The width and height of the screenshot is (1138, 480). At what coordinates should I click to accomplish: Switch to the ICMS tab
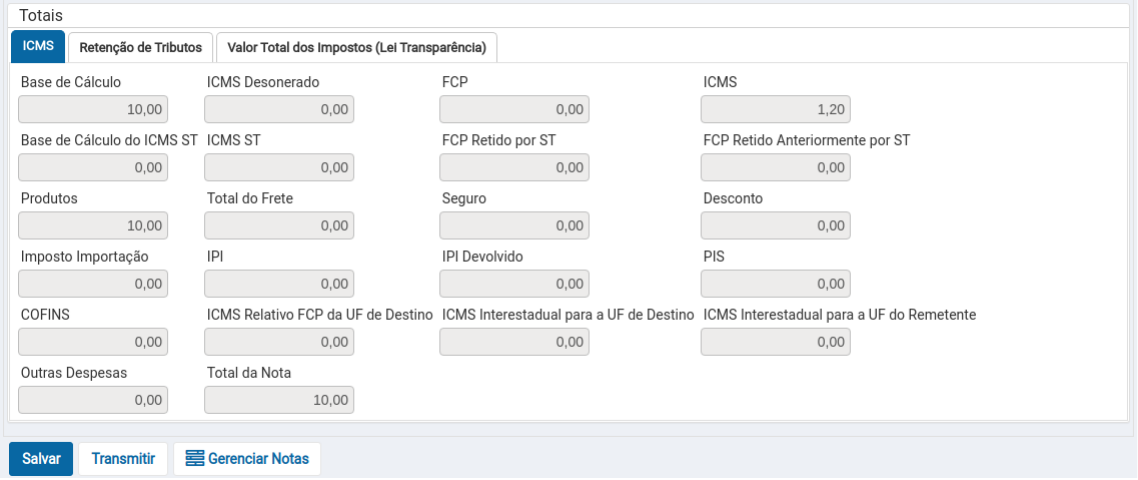pyautogui.click(x=38, y=47)
